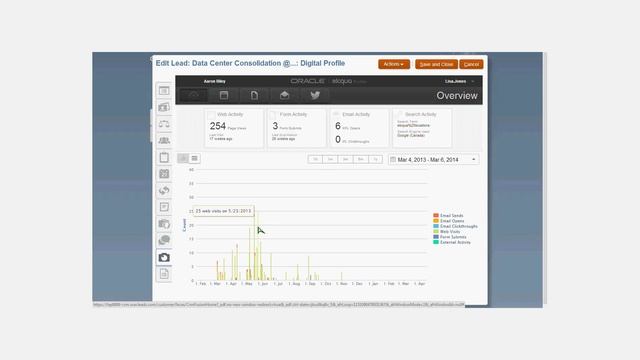The height and width of the screenshot is (360, 640).
Task: Toggle the Web Activity checkbox
Action: pyautogui.click(x=211, y=115)
